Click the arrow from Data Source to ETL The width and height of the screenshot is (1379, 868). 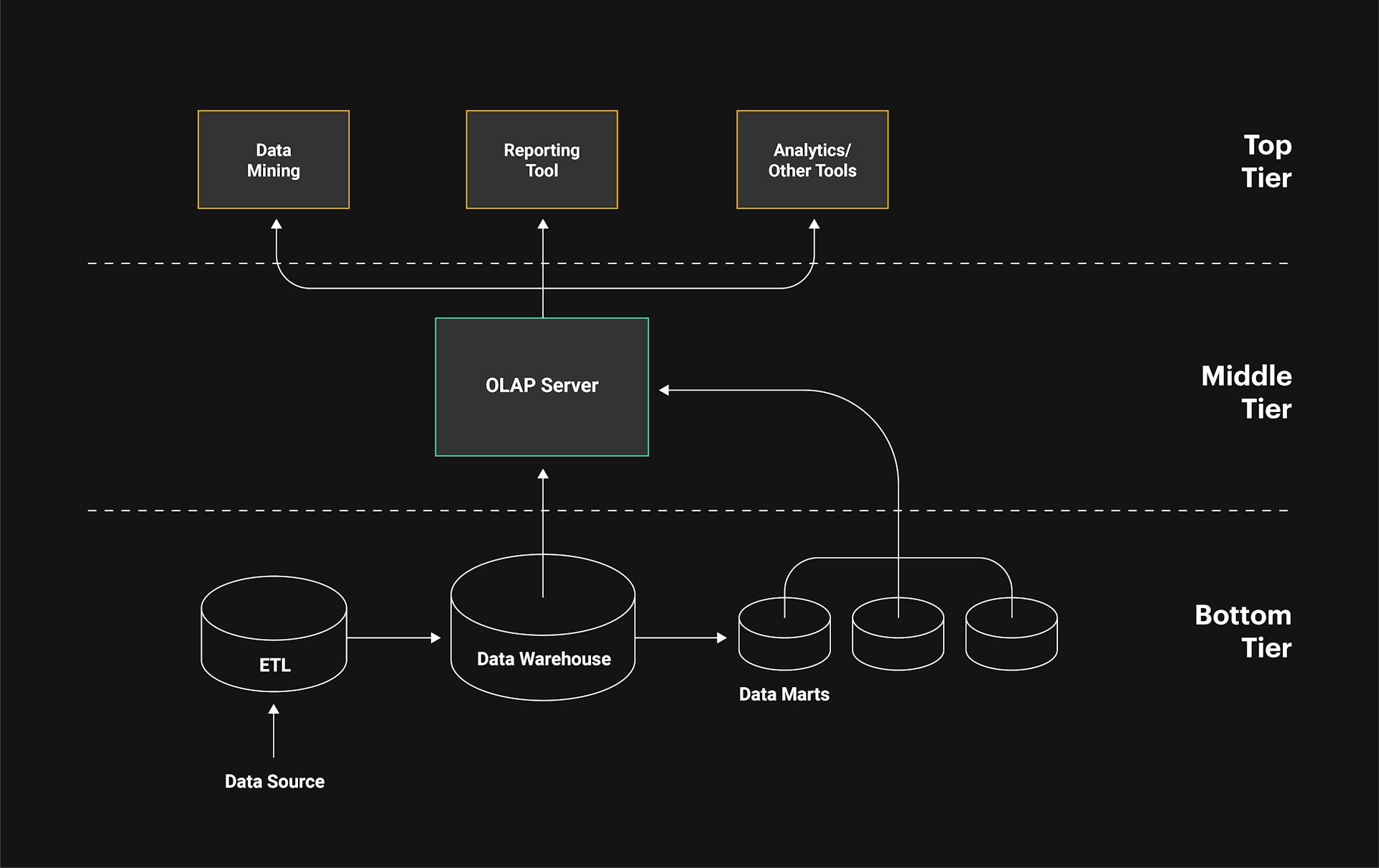274,732
